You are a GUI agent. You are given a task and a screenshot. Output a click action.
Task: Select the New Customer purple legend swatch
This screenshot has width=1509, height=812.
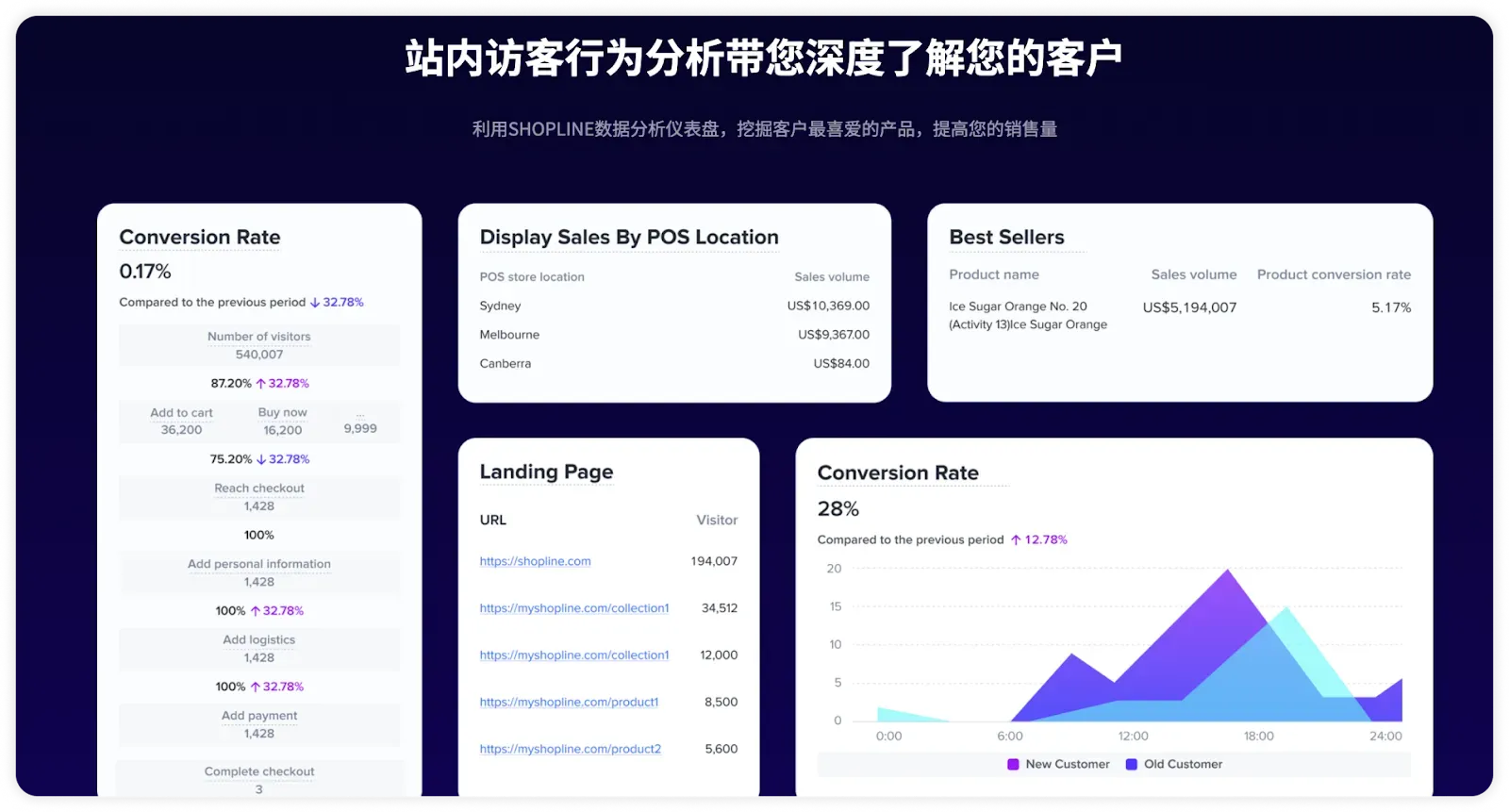pos(1013,764)
